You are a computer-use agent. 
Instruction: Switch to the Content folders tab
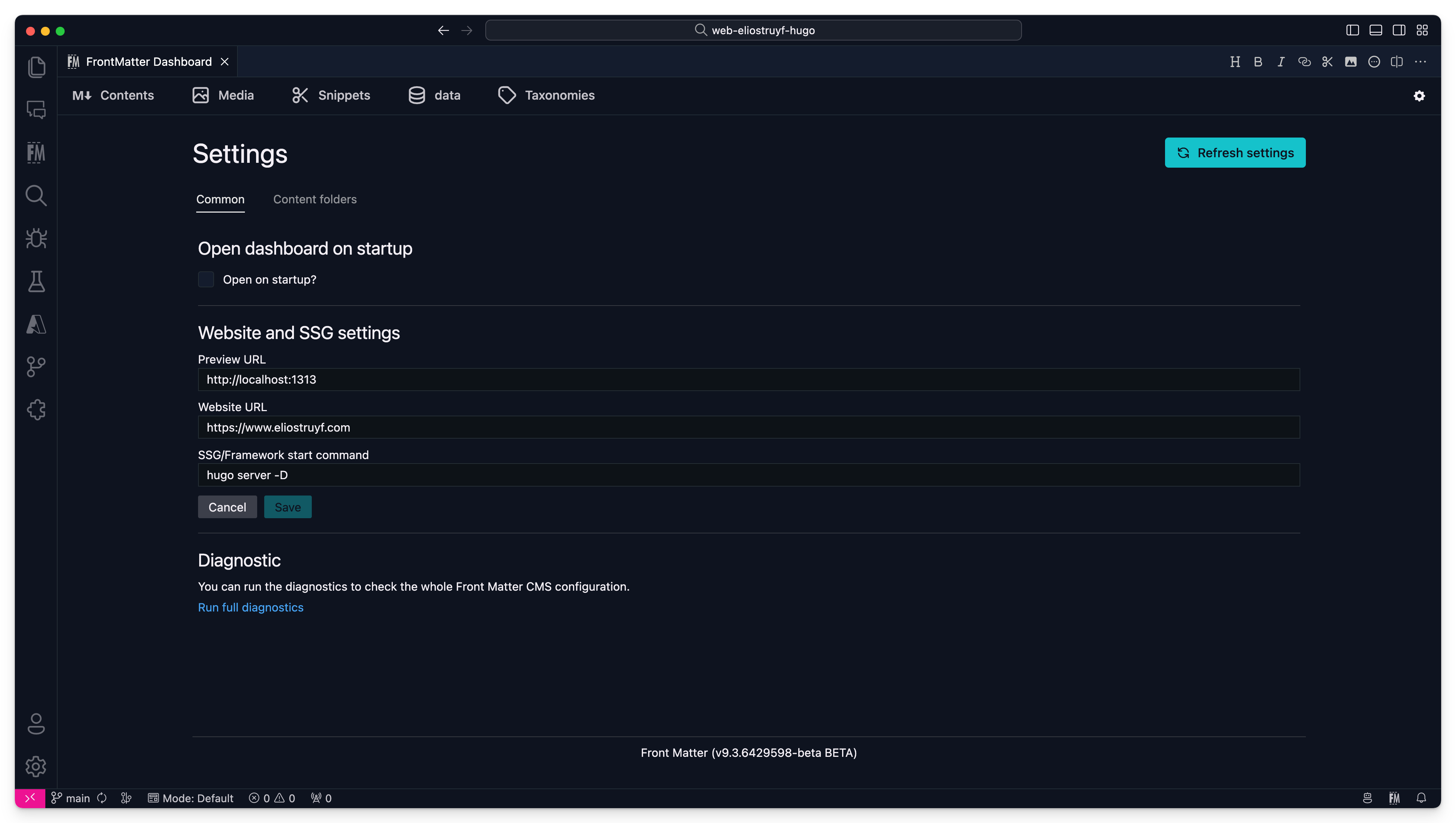(x=315, y=199)
